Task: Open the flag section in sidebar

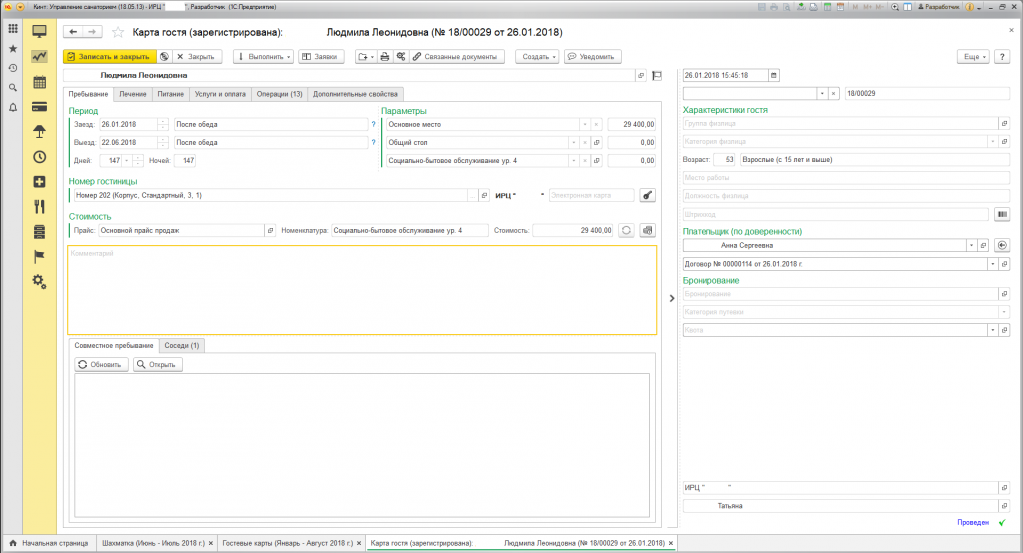Action: click(x=40, y=257)
